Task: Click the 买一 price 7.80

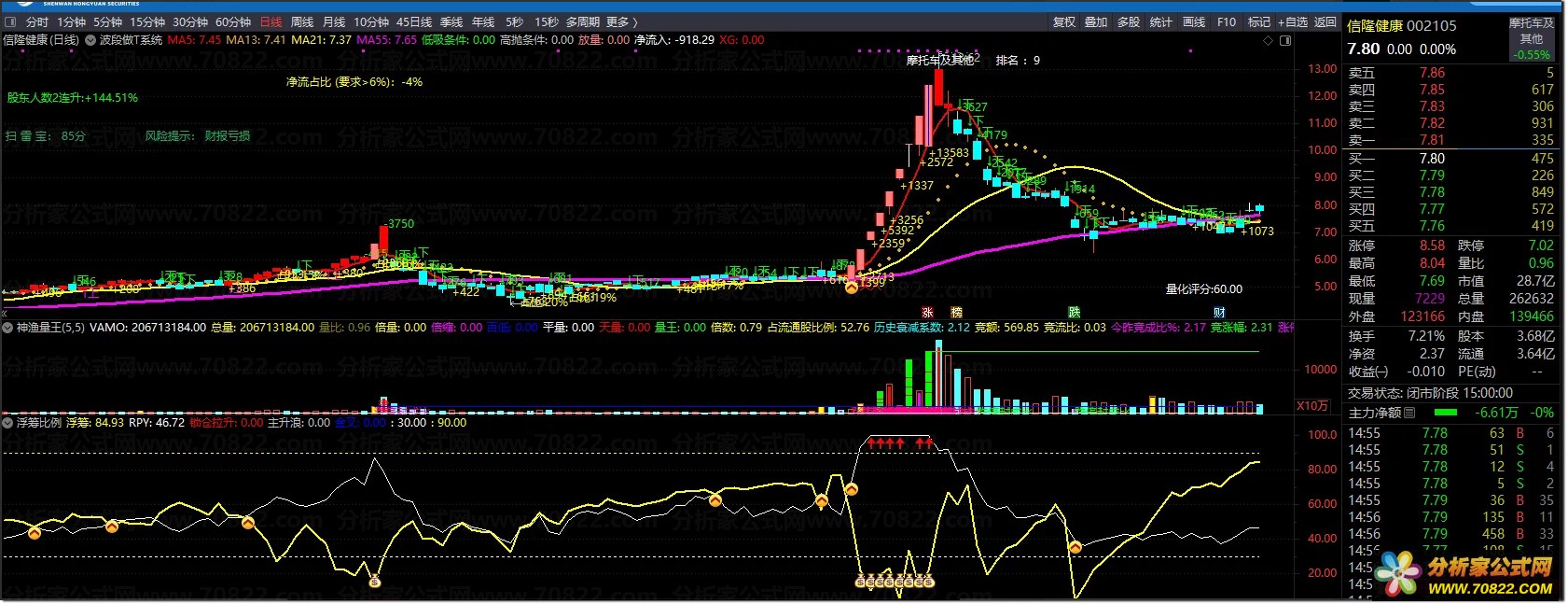Action: (x=1432, y=159)
